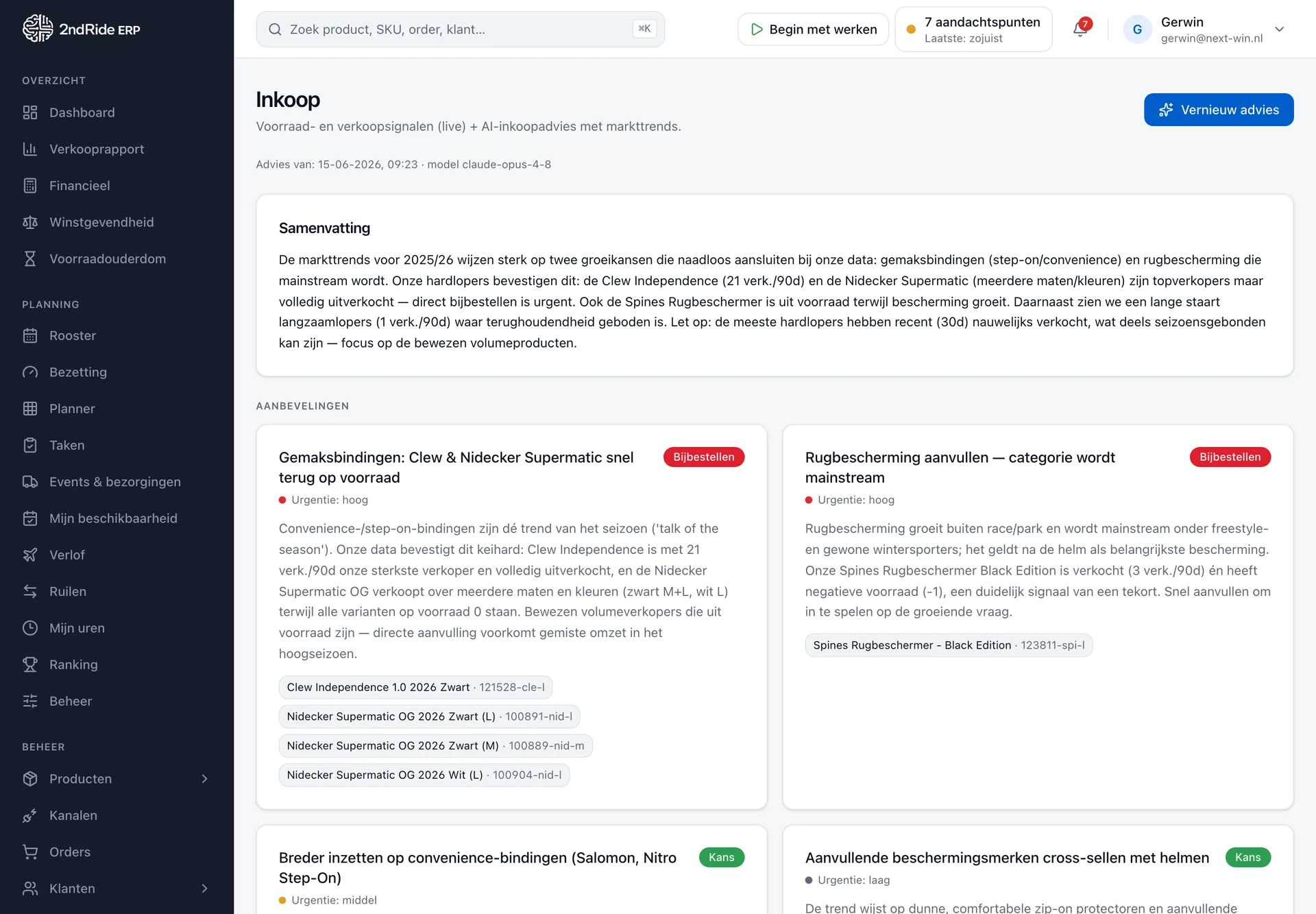Click the Taken clipboard icon
This screenshot has height=914, width=1316.
pos(30,445)
